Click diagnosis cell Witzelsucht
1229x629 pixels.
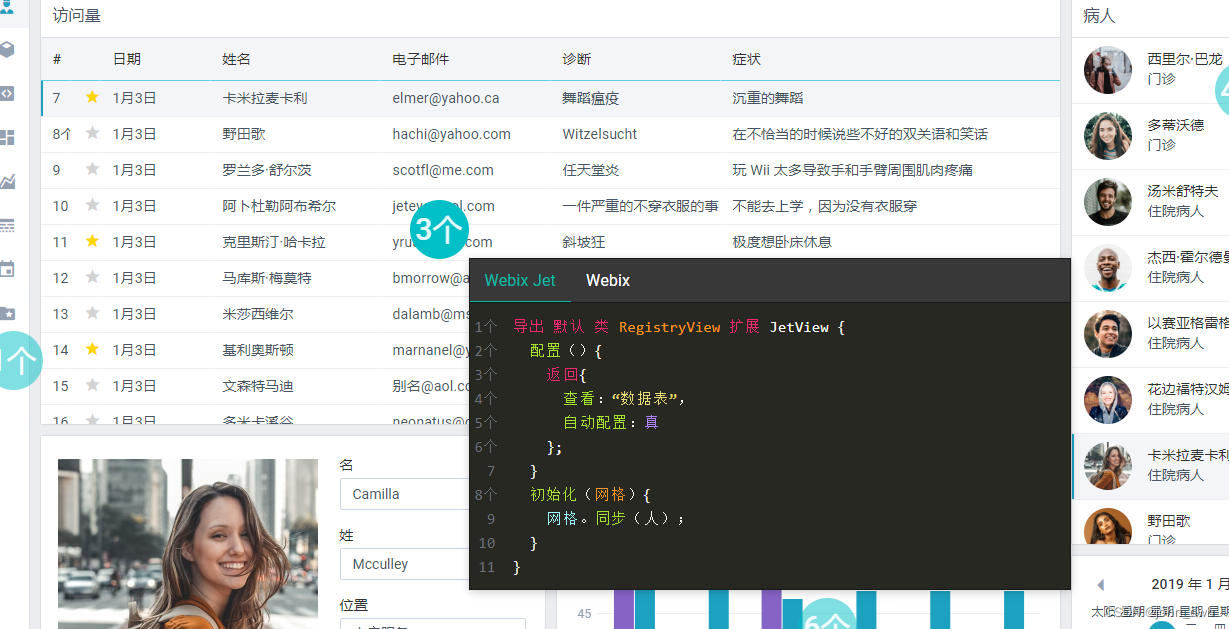(x=600, y=134)
